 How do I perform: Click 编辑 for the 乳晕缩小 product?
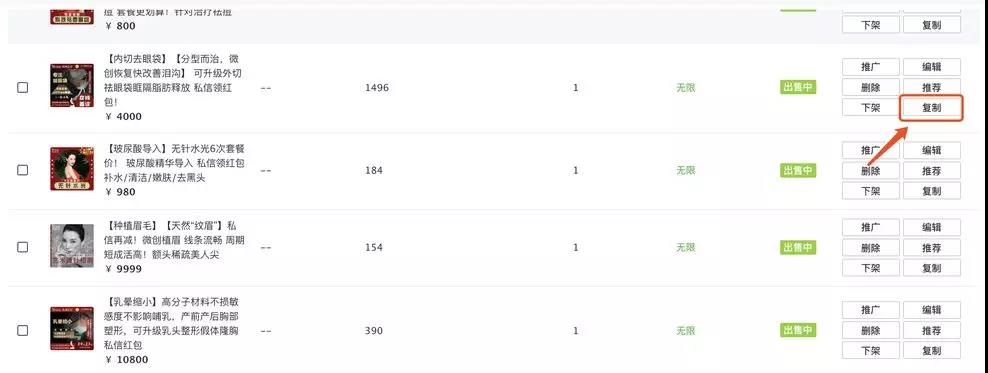pos(931,310)
